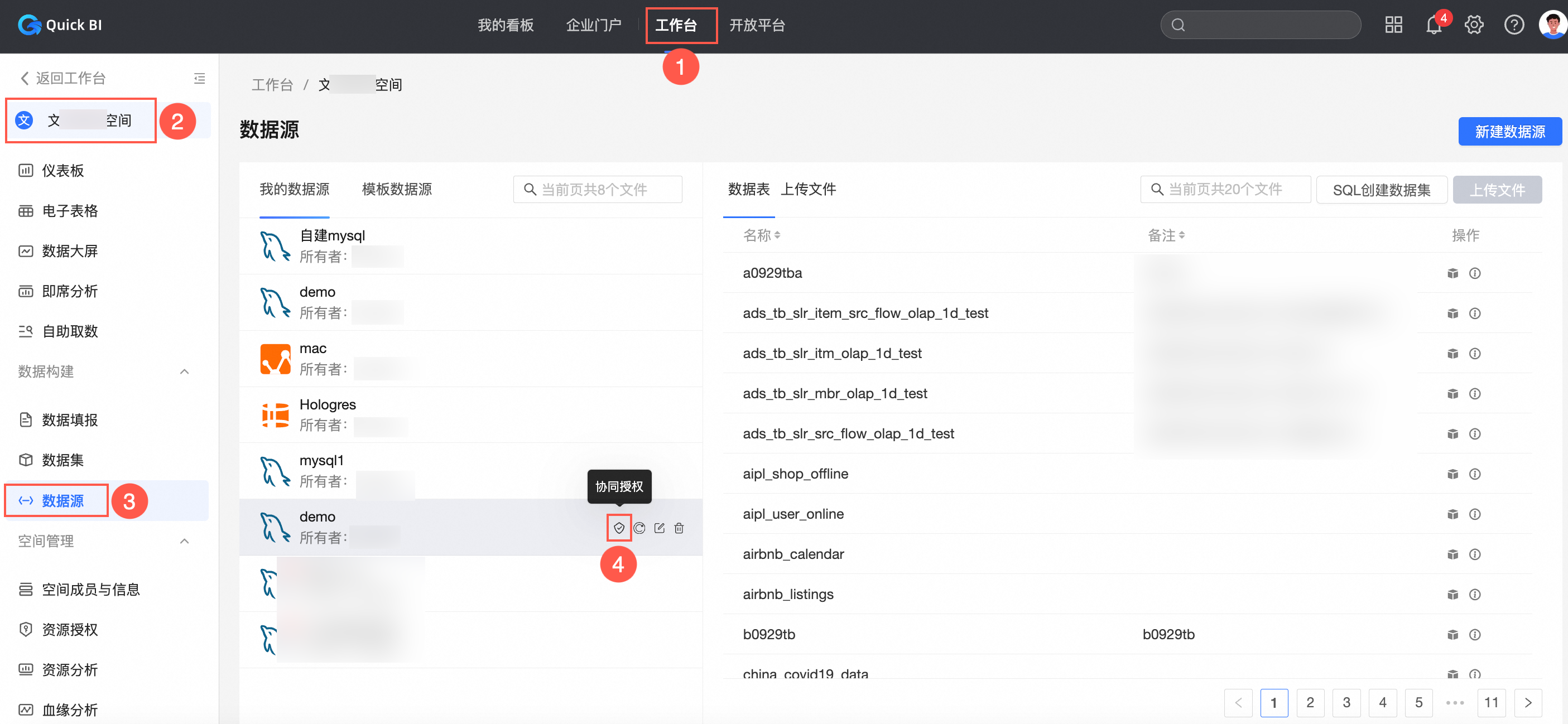Switch to 上传文件 tab
1568x724 pixels.
(x=809, y=189)
